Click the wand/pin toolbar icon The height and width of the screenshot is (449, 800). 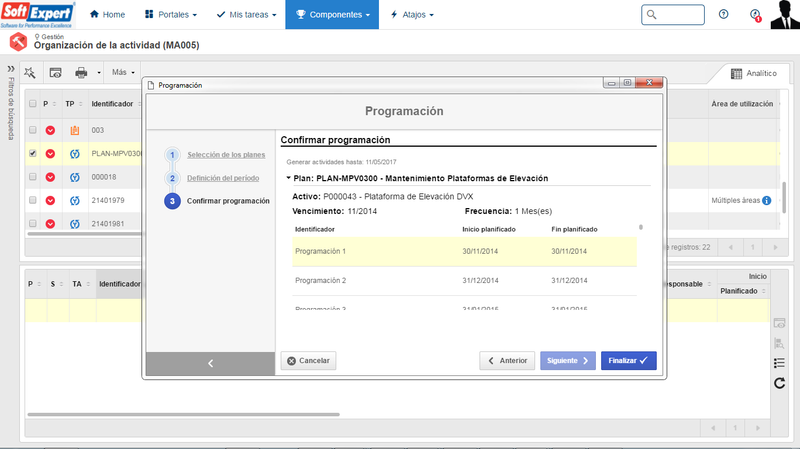tap(30, 73)
